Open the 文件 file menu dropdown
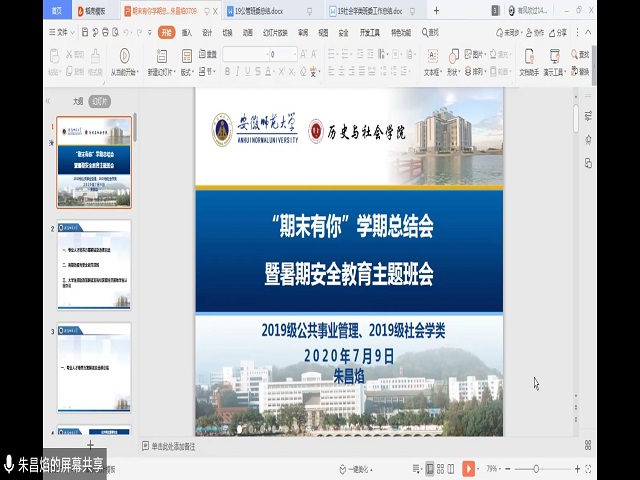Screen dimensions: 640x480 62,32
